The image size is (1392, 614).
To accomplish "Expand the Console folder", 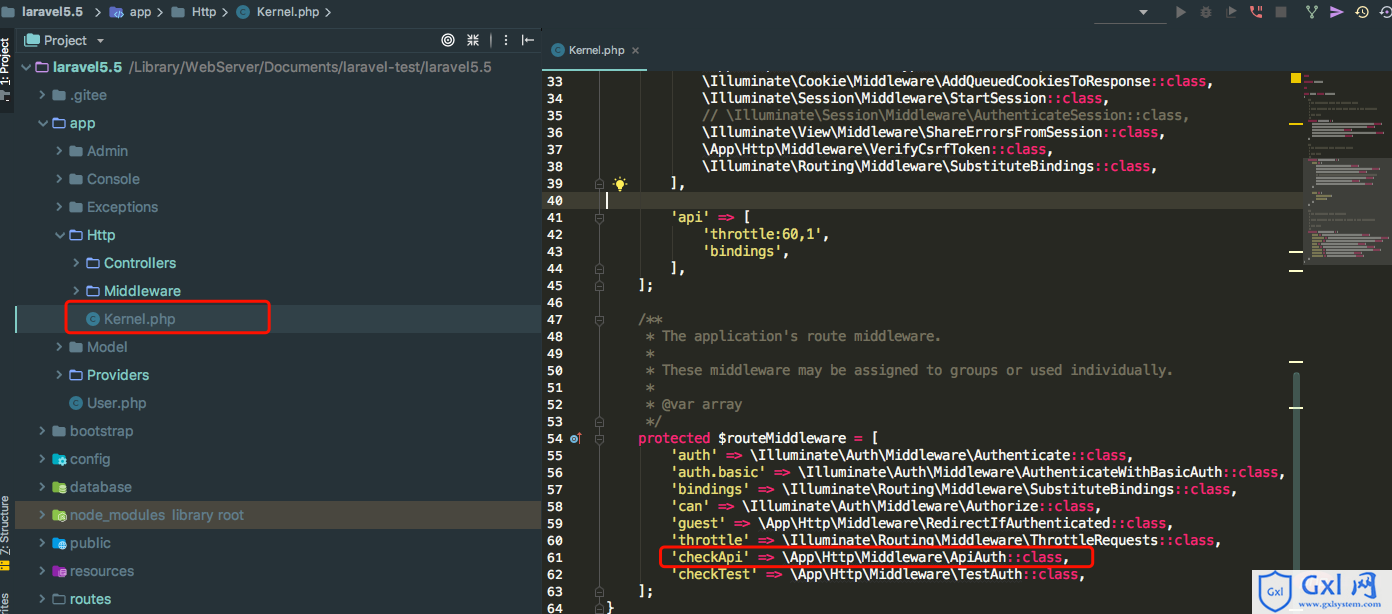I will coord(59,179).
